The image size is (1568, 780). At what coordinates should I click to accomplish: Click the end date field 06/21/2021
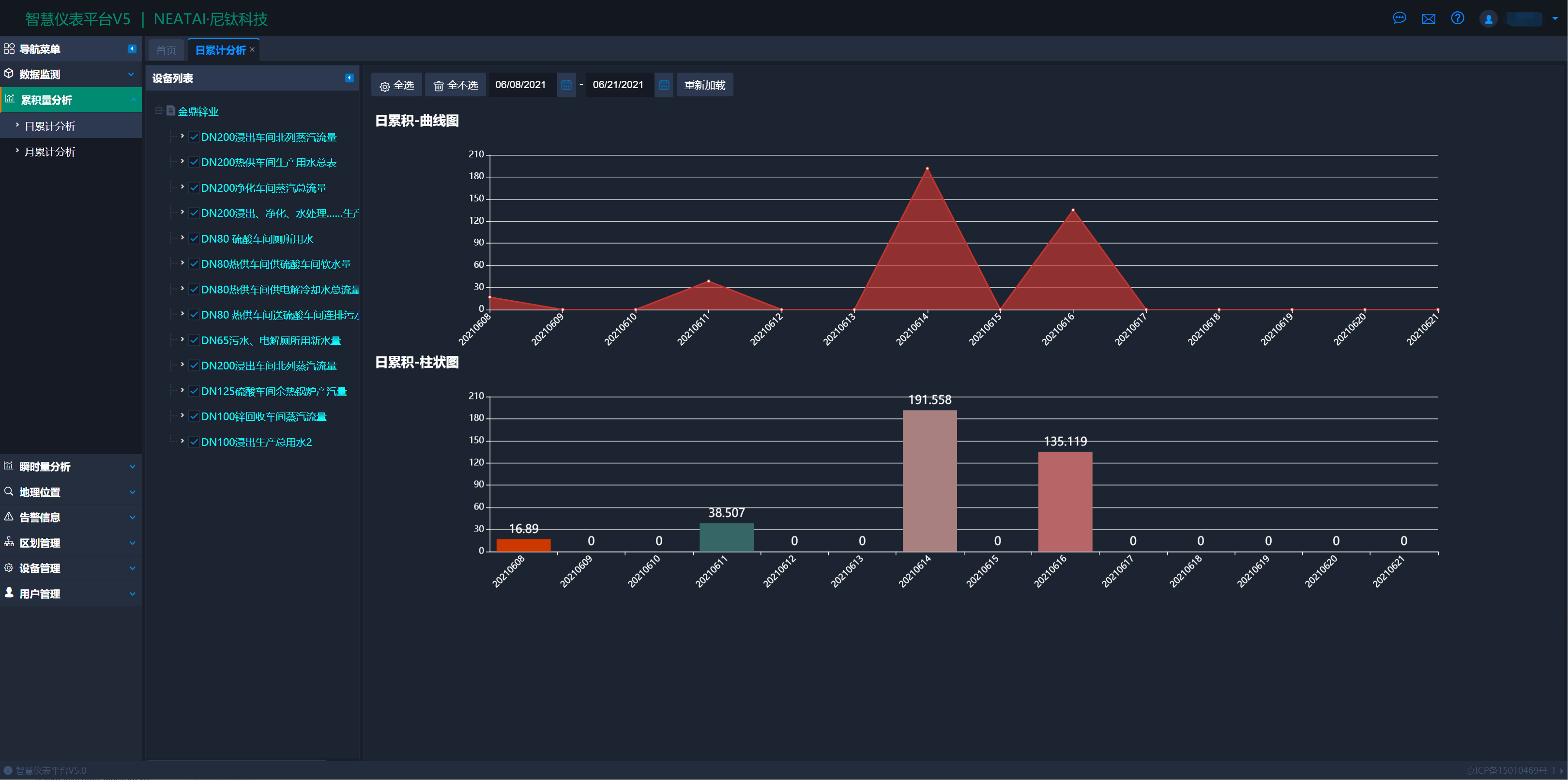pos(620,85)
